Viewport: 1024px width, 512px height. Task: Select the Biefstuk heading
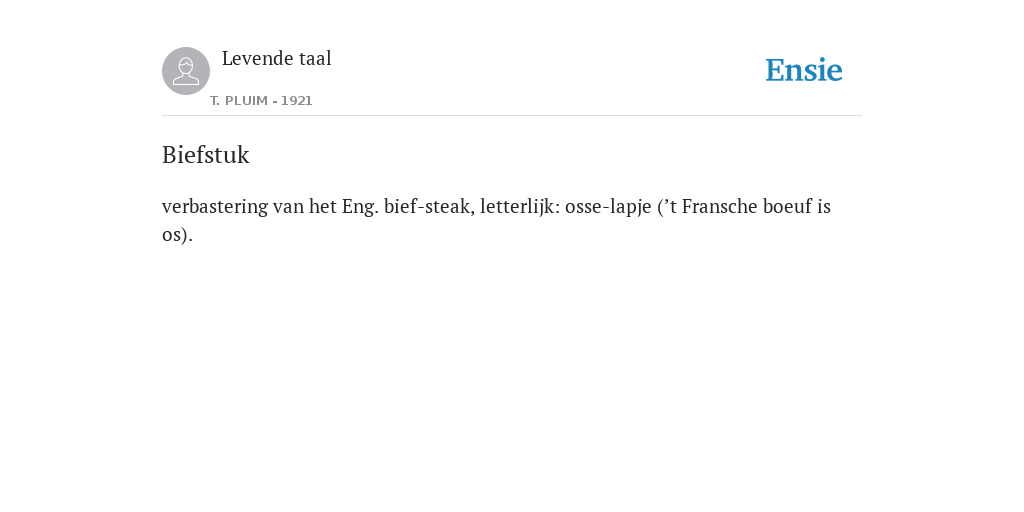tap(206, 155)
